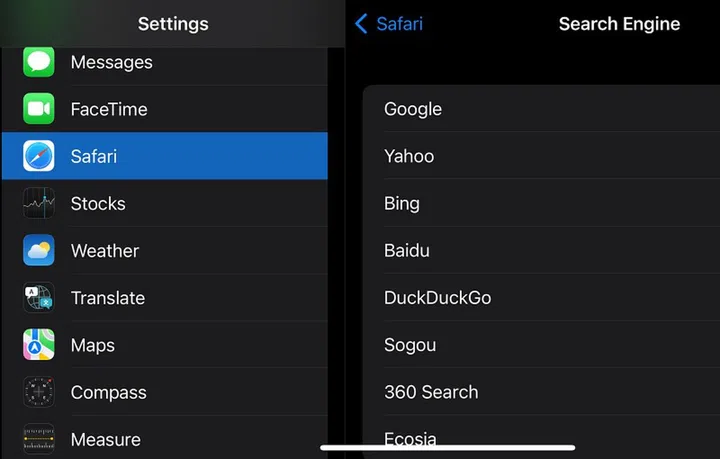Tap the Maps app icon

[39, 345]
